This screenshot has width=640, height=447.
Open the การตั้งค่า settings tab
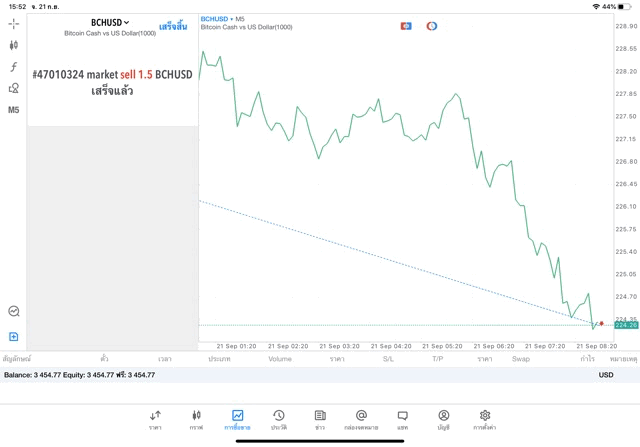pos(485,419)
